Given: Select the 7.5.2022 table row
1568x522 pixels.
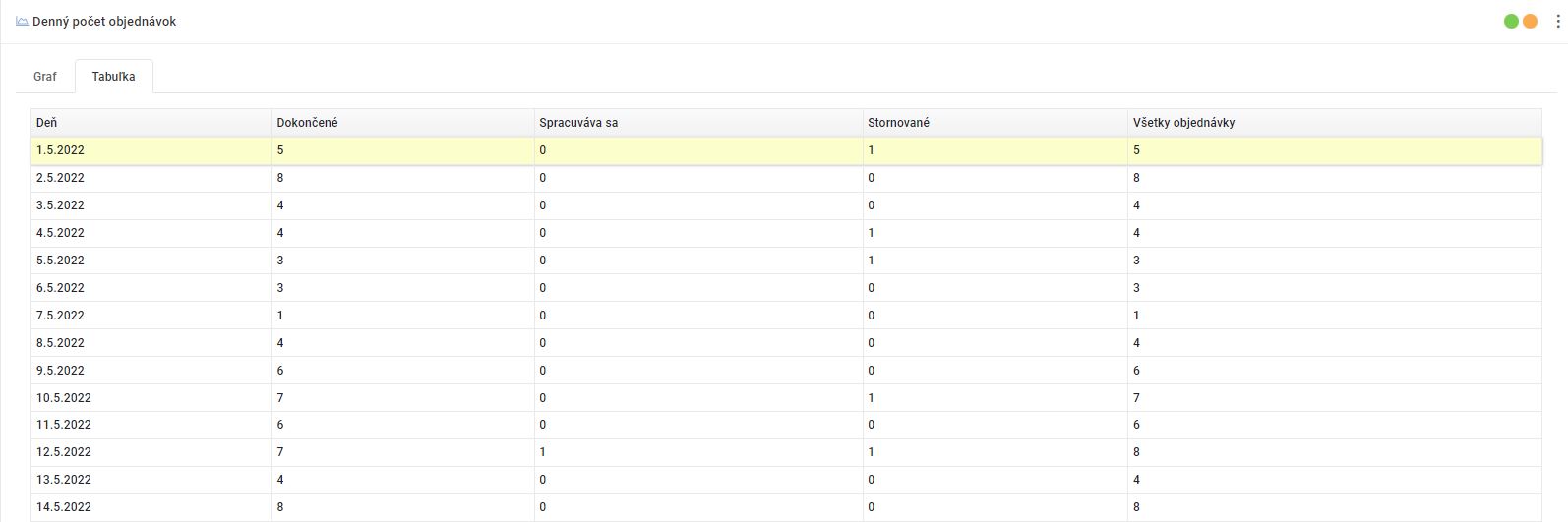Looking at the screenshot, I should click(x=60, y=316).
